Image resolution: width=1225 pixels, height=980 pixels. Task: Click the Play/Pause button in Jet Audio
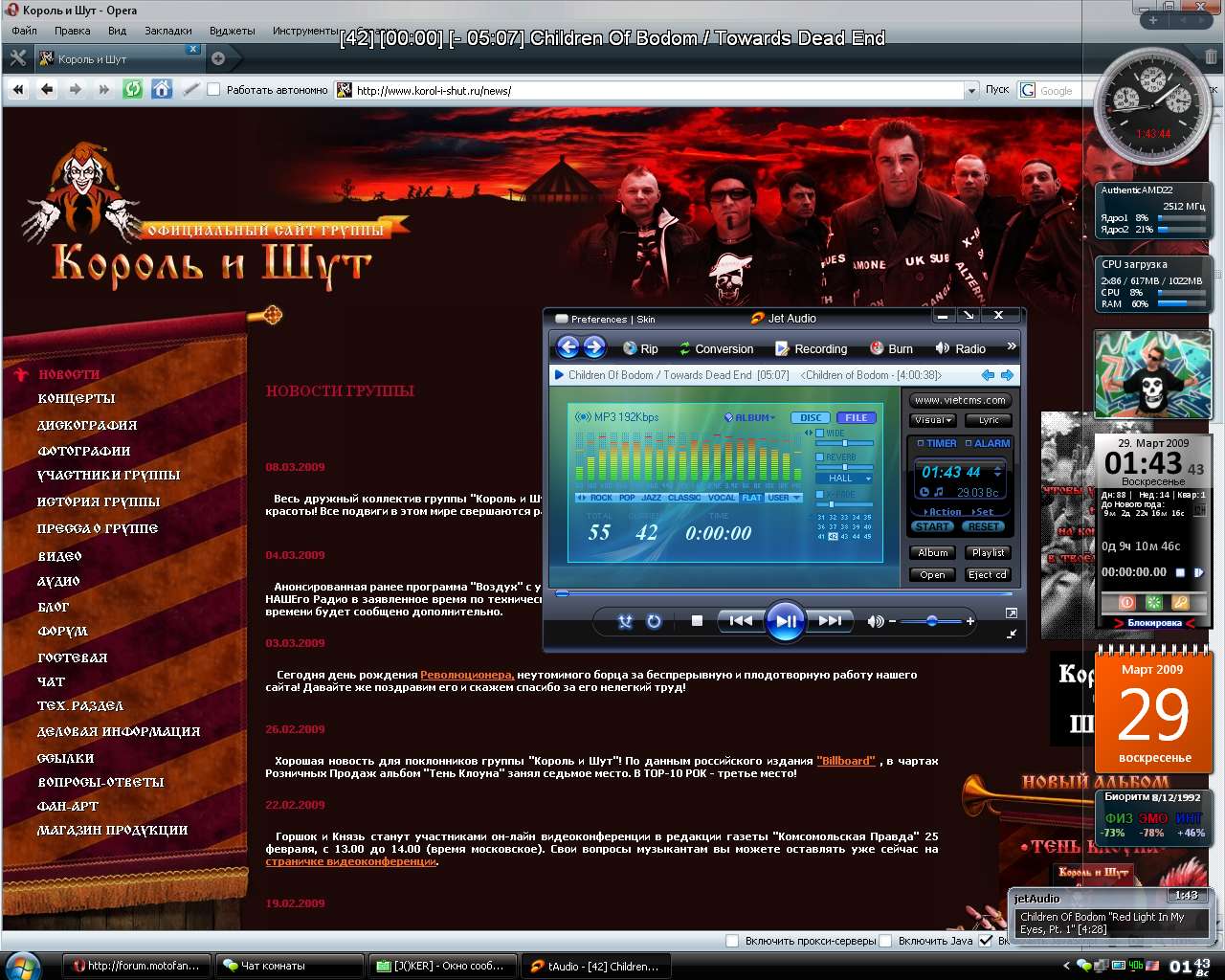click(x=786, y=621)
